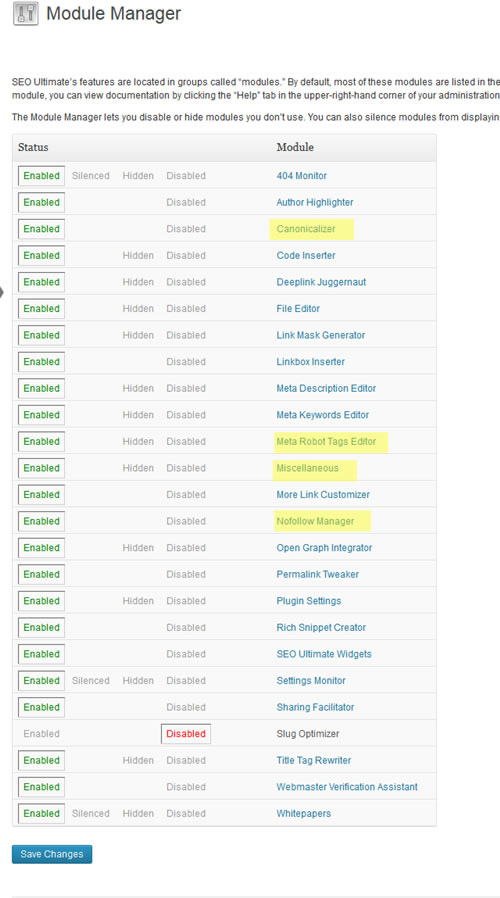This screenshot has width=500, height=898.
Task: Hide the Meta Description Editor module
Action: click(x=138, y=388)
